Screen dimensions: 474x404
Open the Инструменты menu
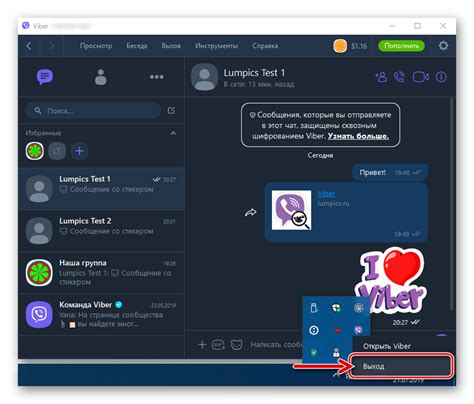(x=216, y=46)
